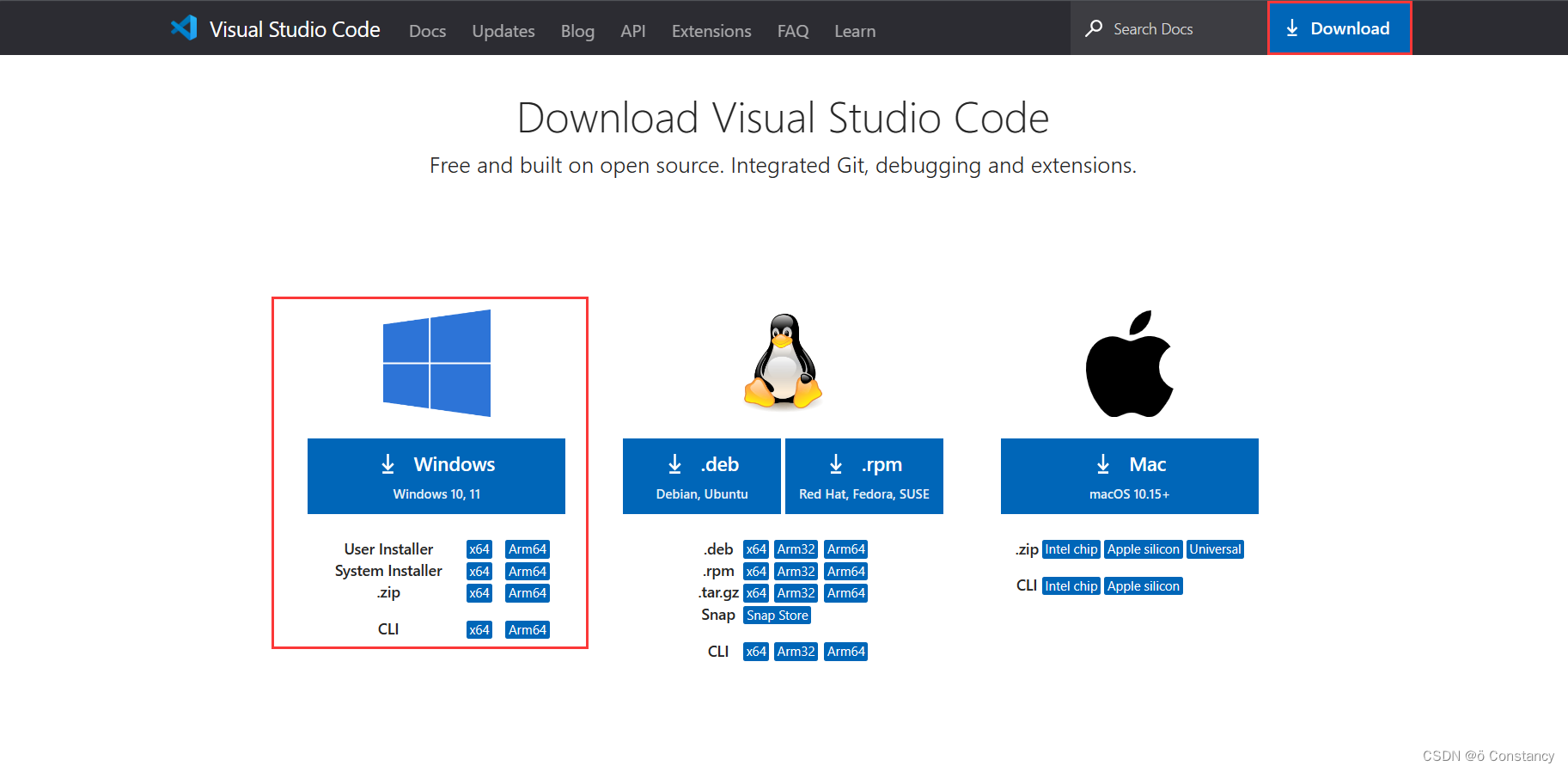Screen dimensions: 1568x772
Task: Download Windows System Installer x64
Action: [479, 572]
